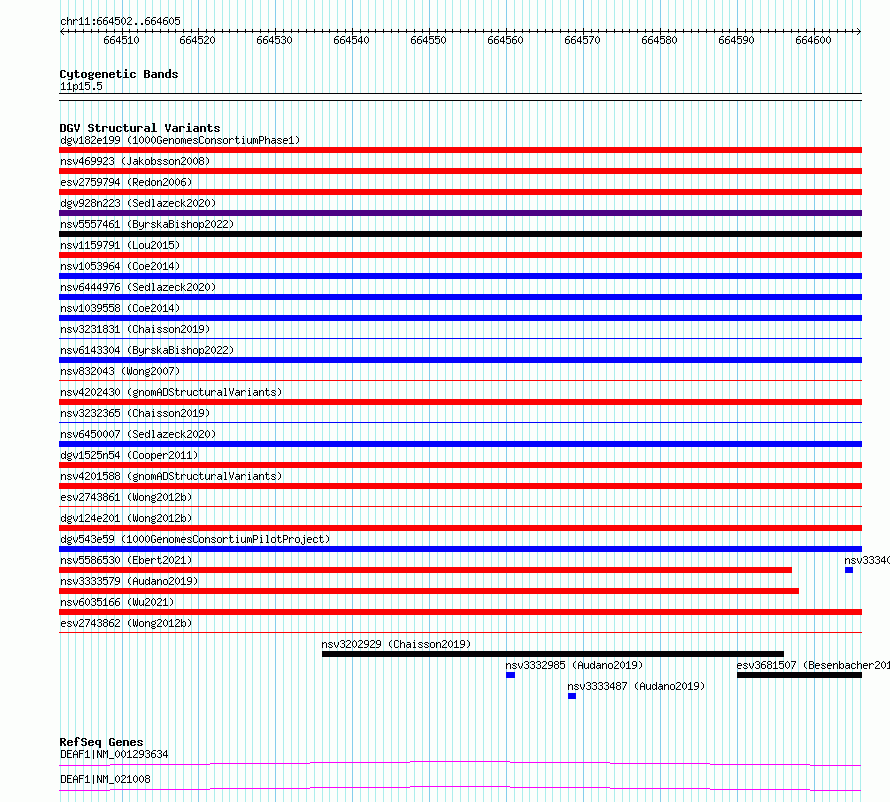The width and height of the screenshot is (890, 802).
Task: Open variant nsv832043 (Wong2007)
Action: pos(120,371)
